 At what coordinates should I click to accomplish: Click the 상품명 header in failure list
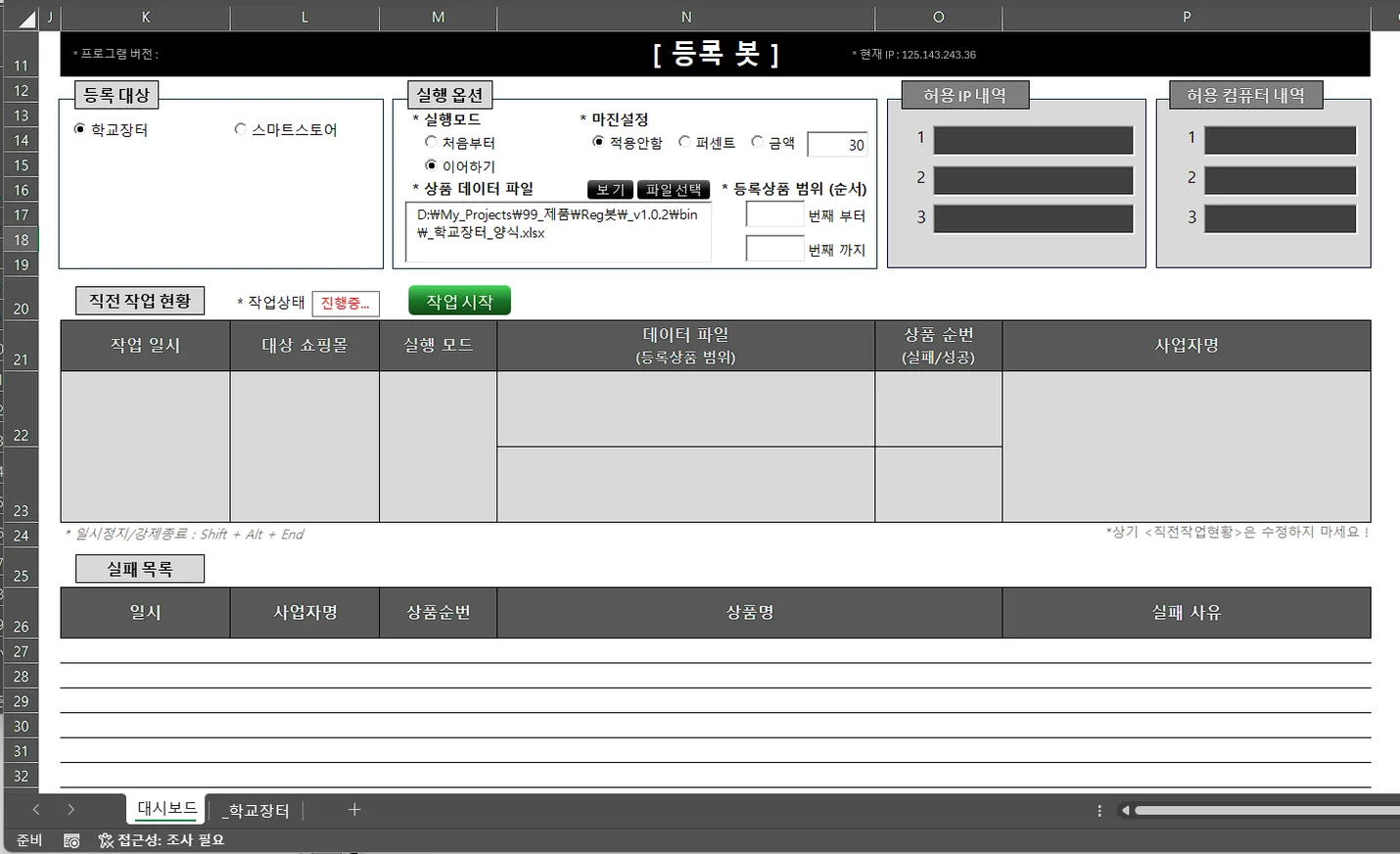[750, 613]
